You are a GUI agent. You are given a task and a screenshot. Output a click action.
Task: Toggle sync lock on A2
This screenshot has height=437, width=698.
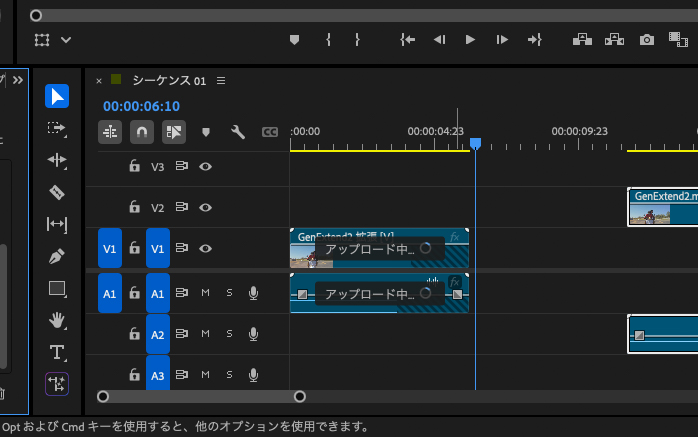point(182,334)
